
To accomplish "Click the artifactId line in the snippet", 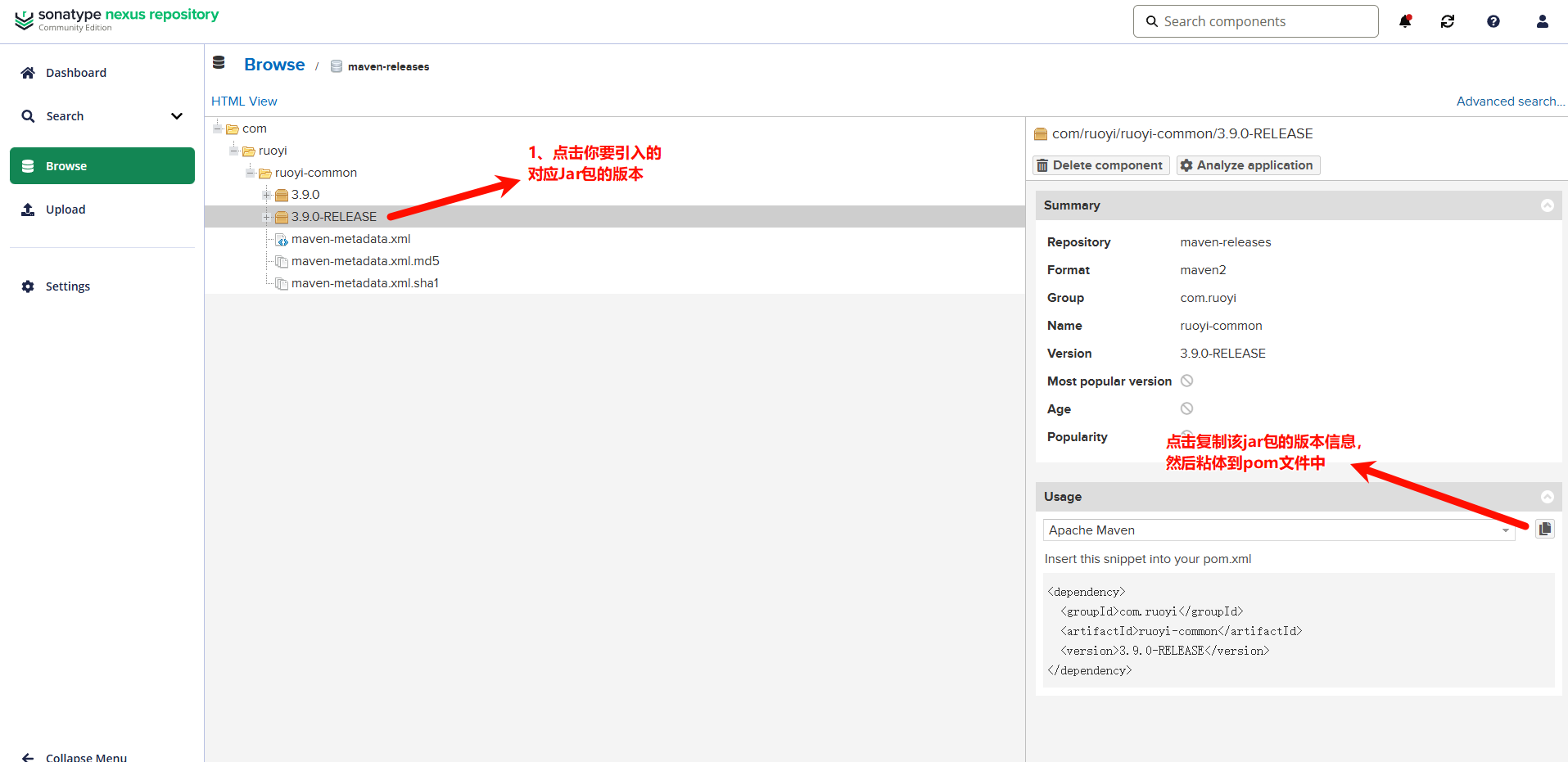I will pos(1182,631).
